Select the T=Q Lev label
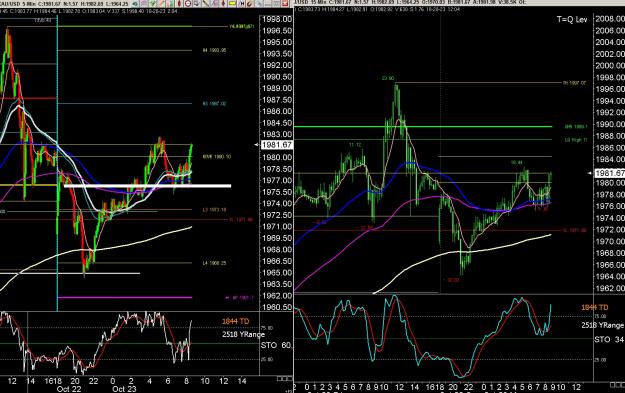 pyautogui.click(x=572, y=20)
